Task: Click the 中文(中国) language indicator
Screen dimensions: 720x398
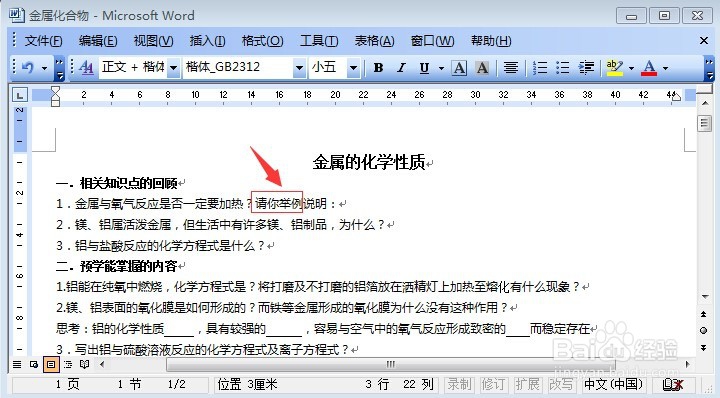Action: [x=613, y=384]
